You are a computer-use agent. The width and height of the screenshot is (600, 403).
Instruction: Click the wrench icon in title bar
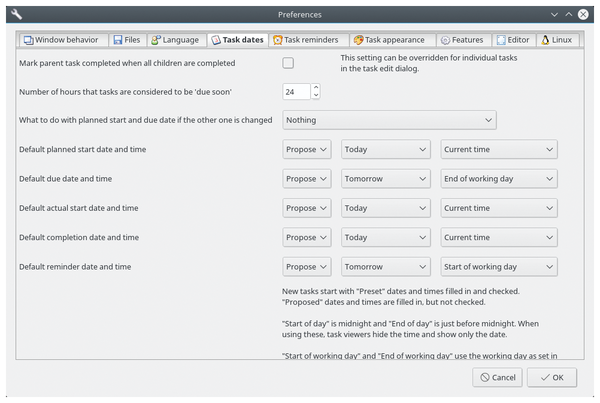coord(16,15)
